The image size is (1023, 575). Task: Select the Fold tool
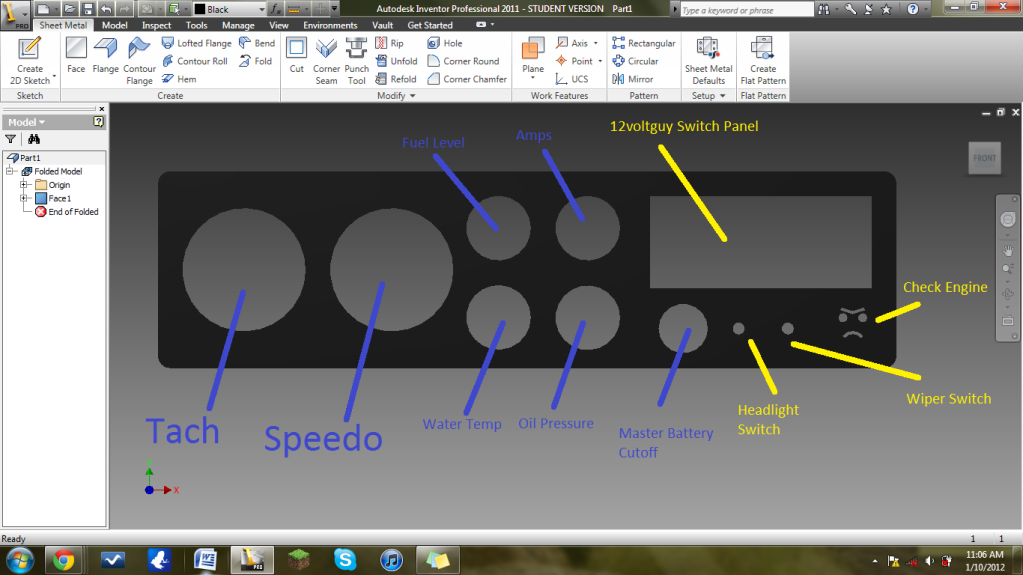click(255, 61)
